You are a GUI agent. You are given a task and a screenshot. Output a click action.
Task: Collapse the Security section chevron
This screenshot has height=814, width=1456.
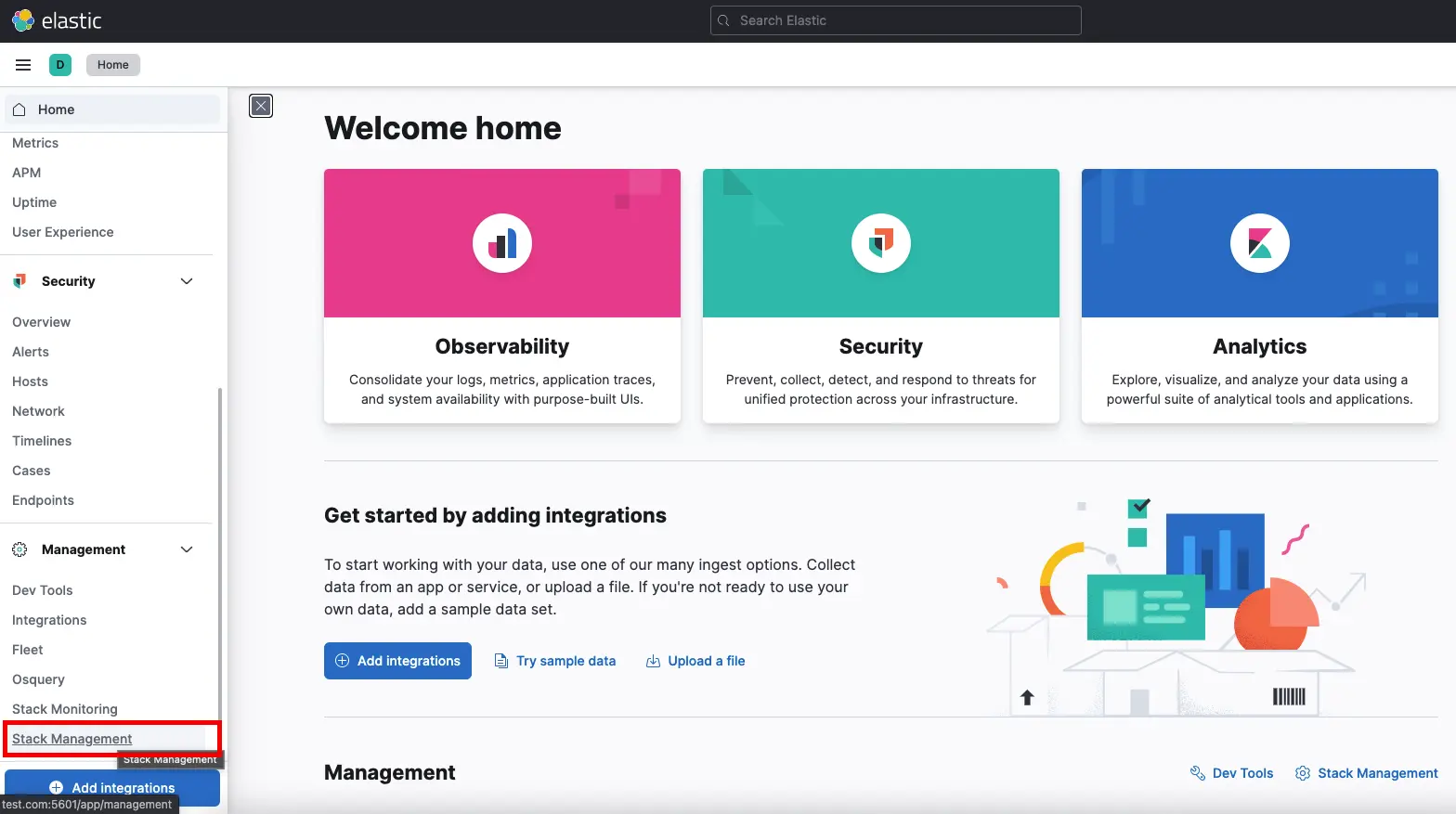click(187, 281)
